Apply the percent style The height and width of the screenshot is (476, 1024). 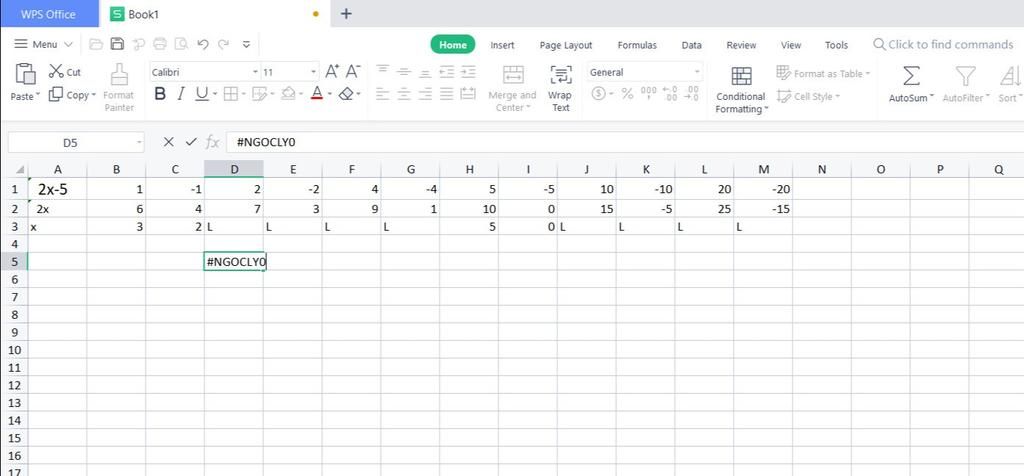coord(627,94)
